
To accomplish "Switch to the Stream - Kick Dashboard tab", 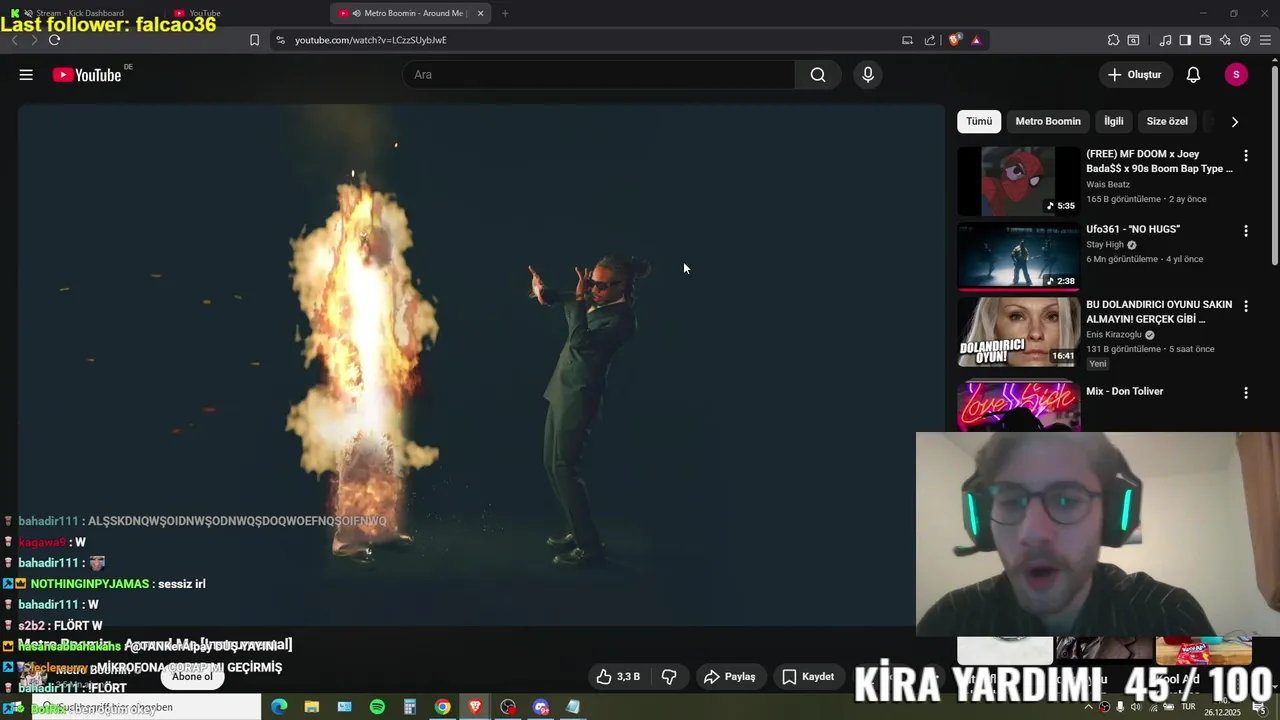I will coord(80,13).
